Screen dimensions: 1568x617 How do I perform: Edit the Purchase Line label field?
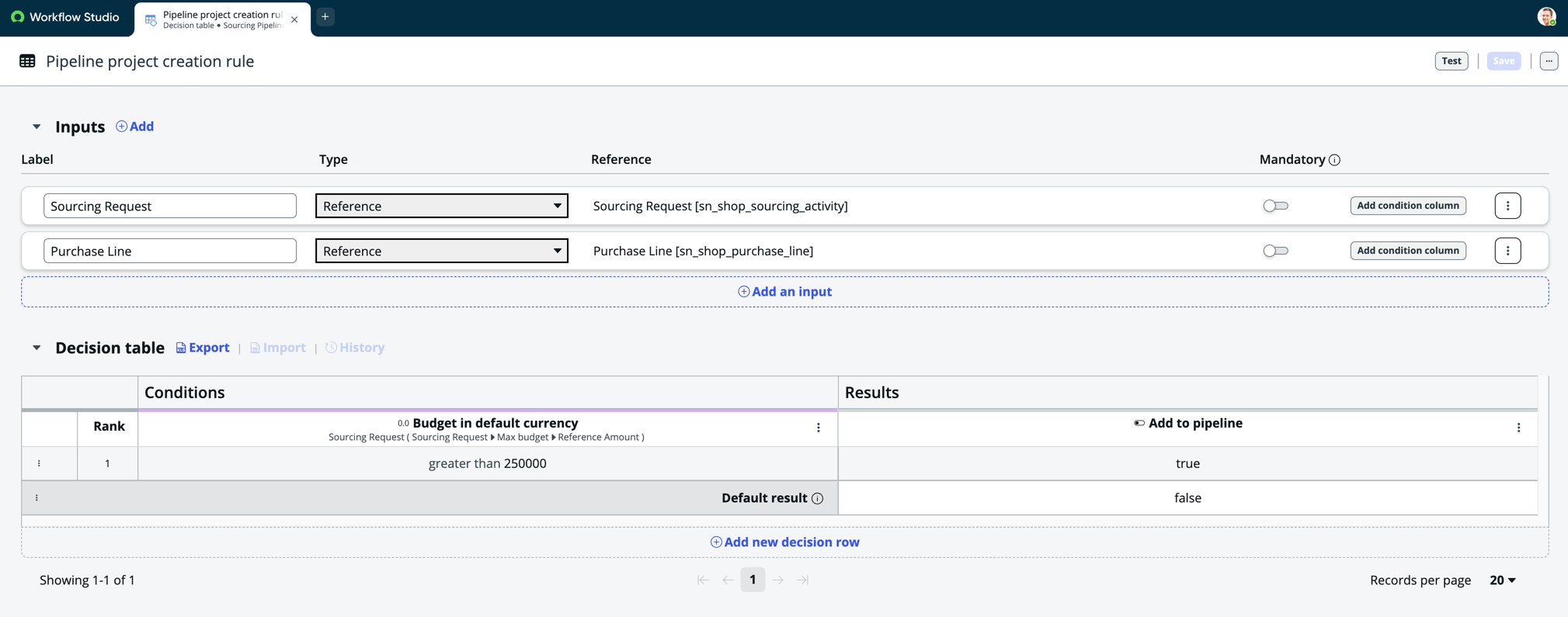click(170, 251)
